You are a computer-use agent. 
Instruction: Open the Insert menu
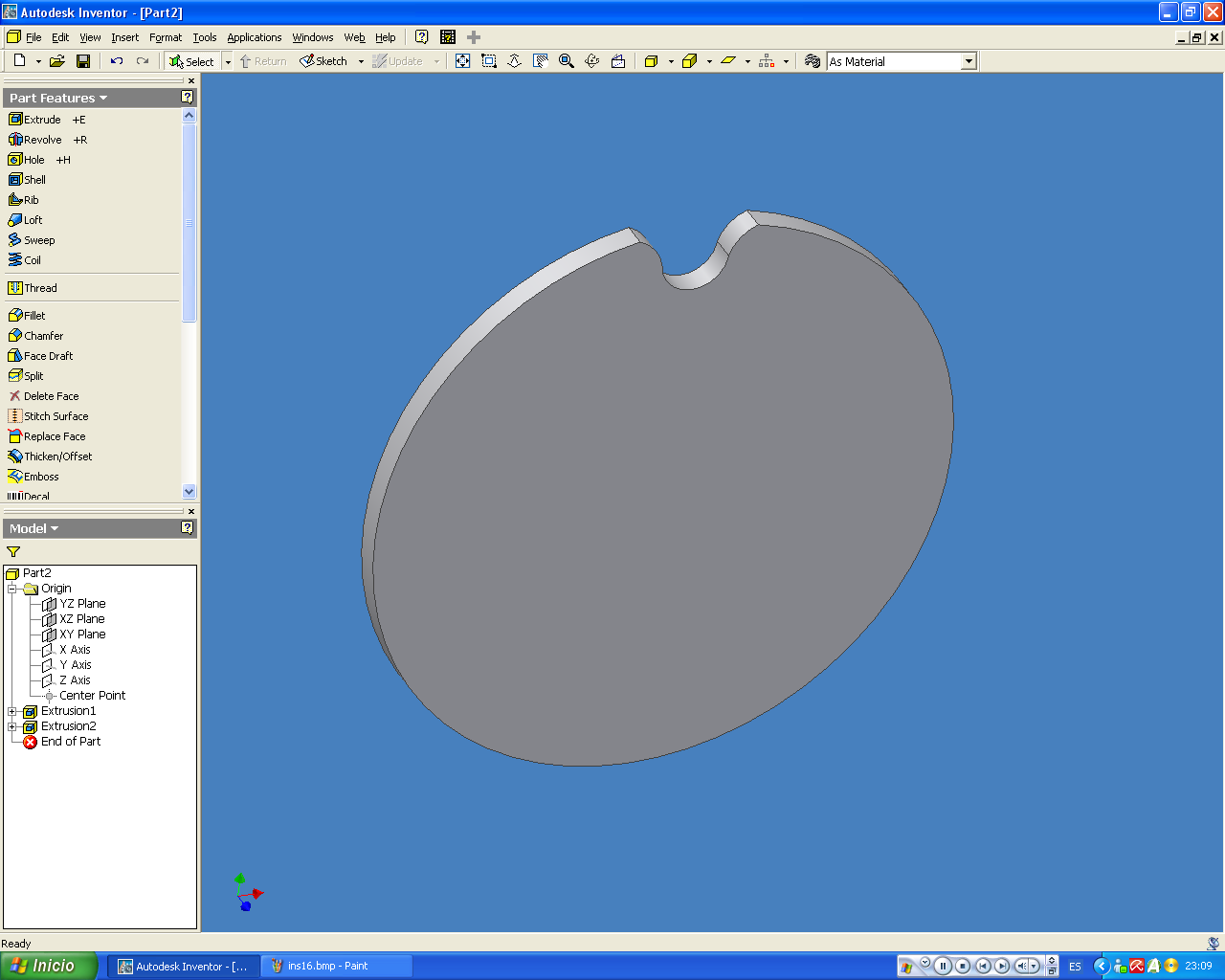coord(124,37)
